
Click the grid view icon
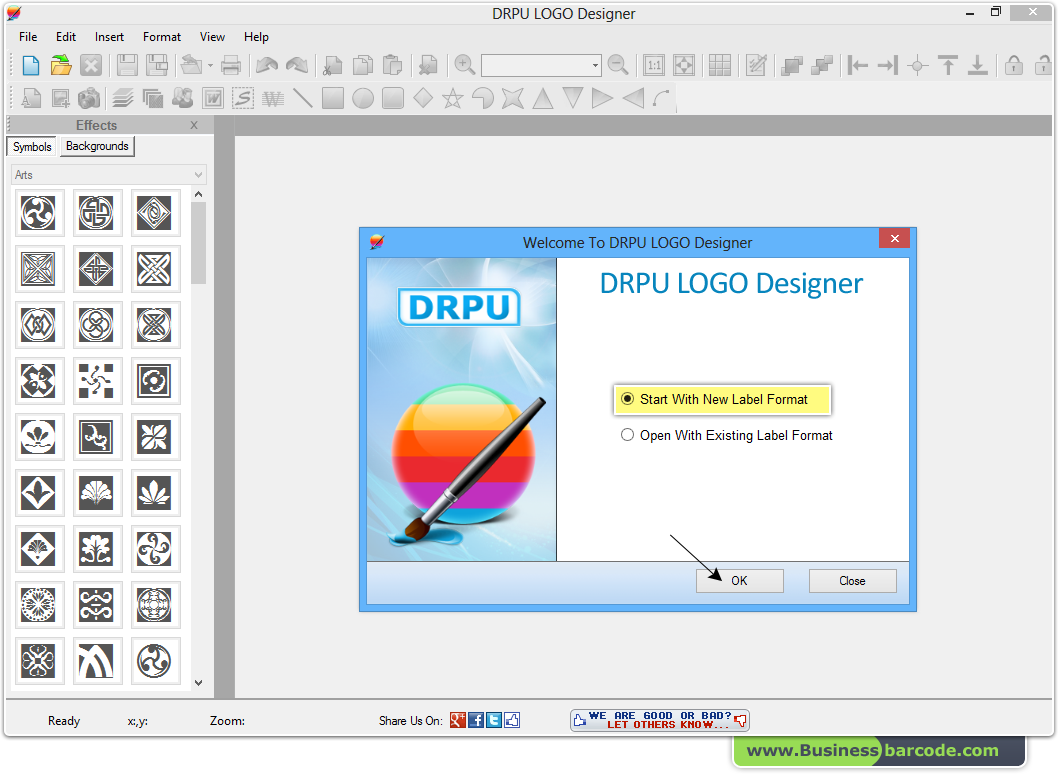(718, 65)
